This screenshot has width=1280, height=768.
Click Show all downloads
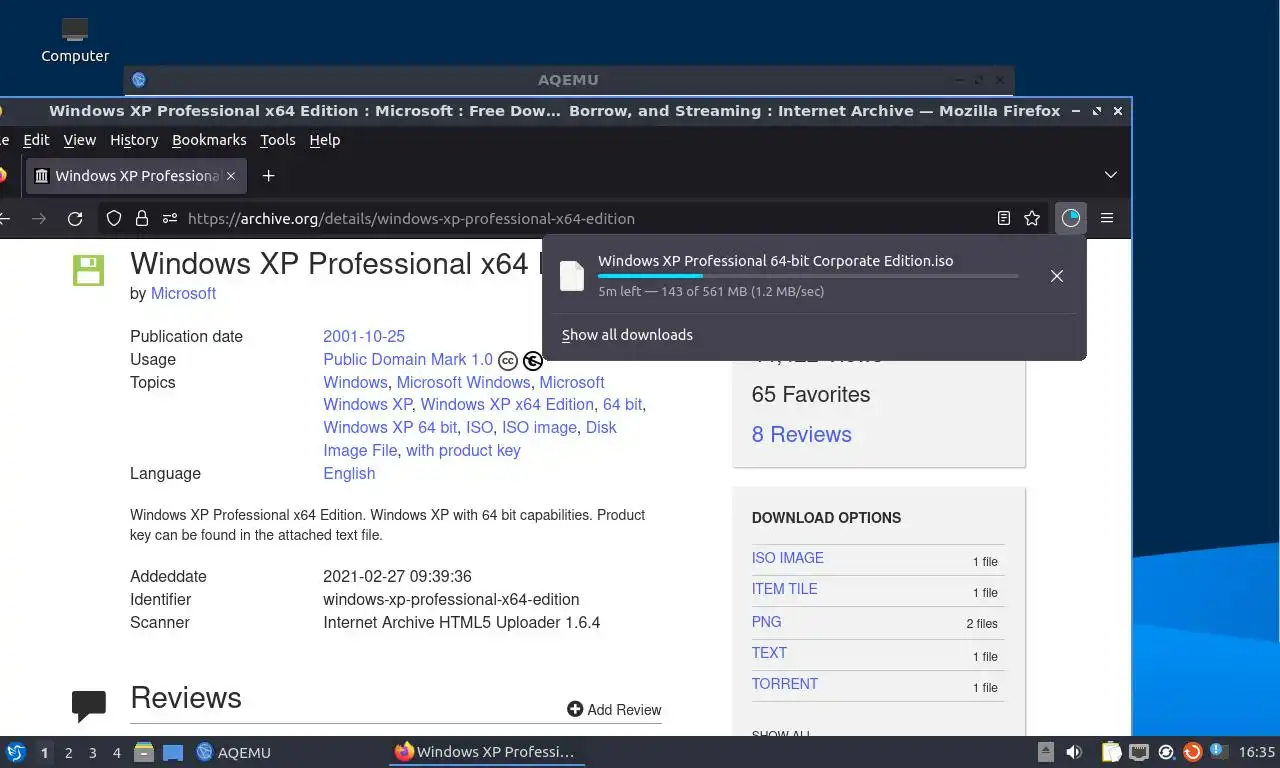[x=627, y=335]
